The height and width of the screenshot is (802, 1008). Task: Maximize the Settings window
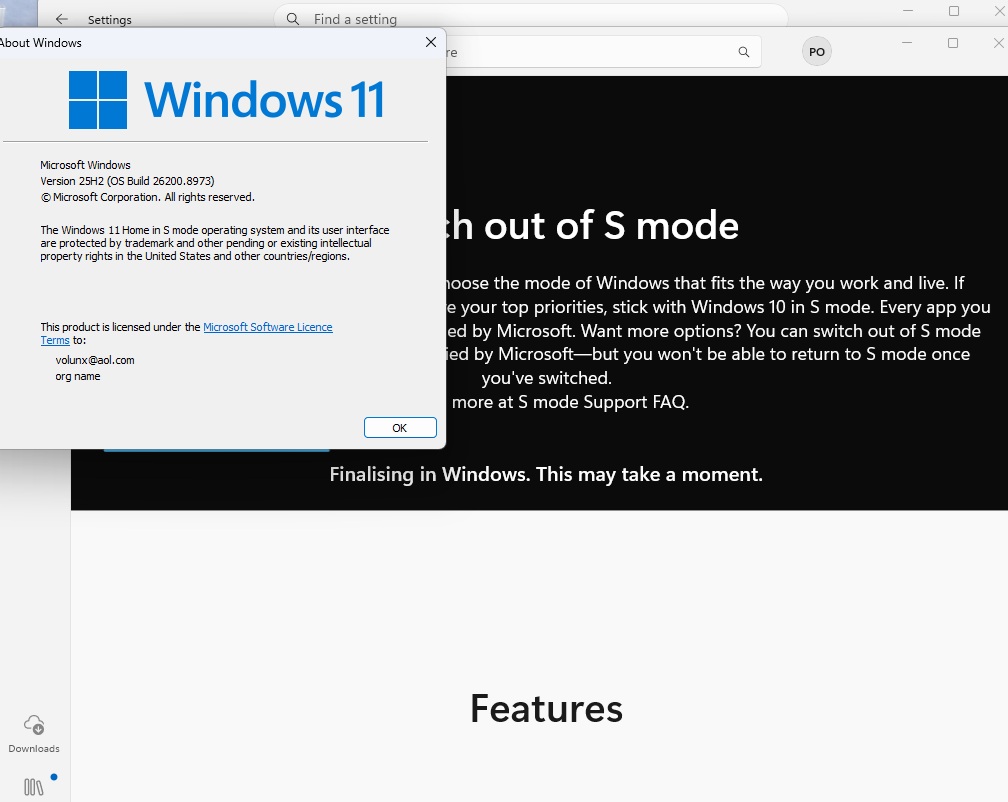tap(954, 11)
